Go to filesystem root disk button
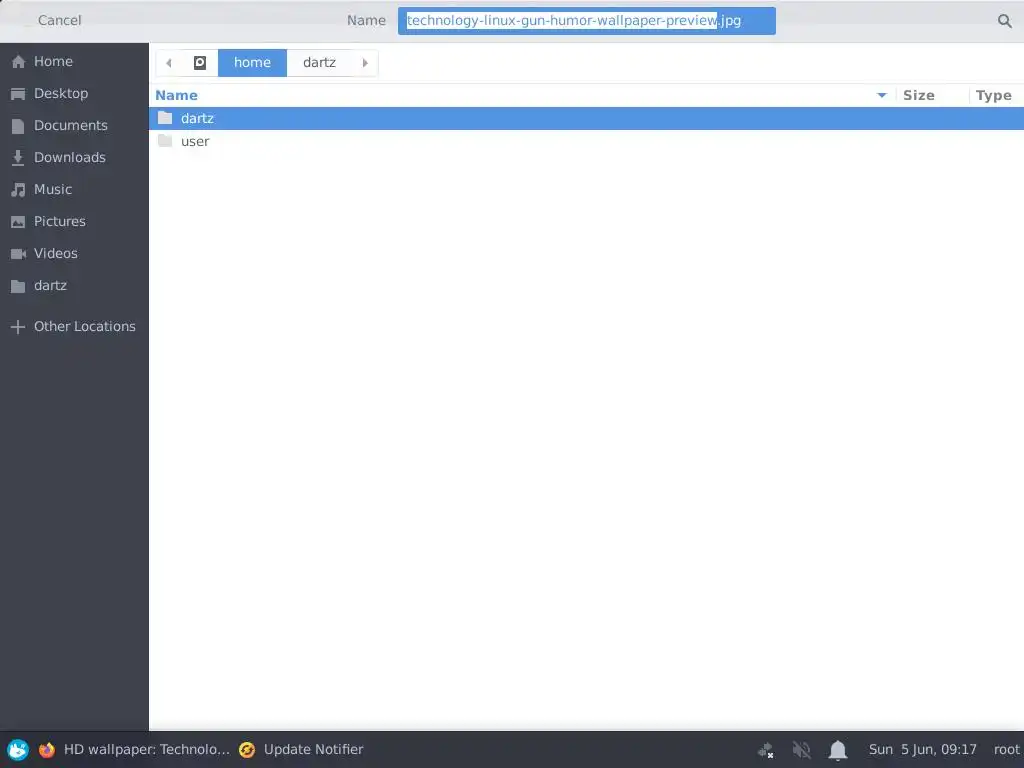This screenshot has width=1024, height=768. (200, 63)
